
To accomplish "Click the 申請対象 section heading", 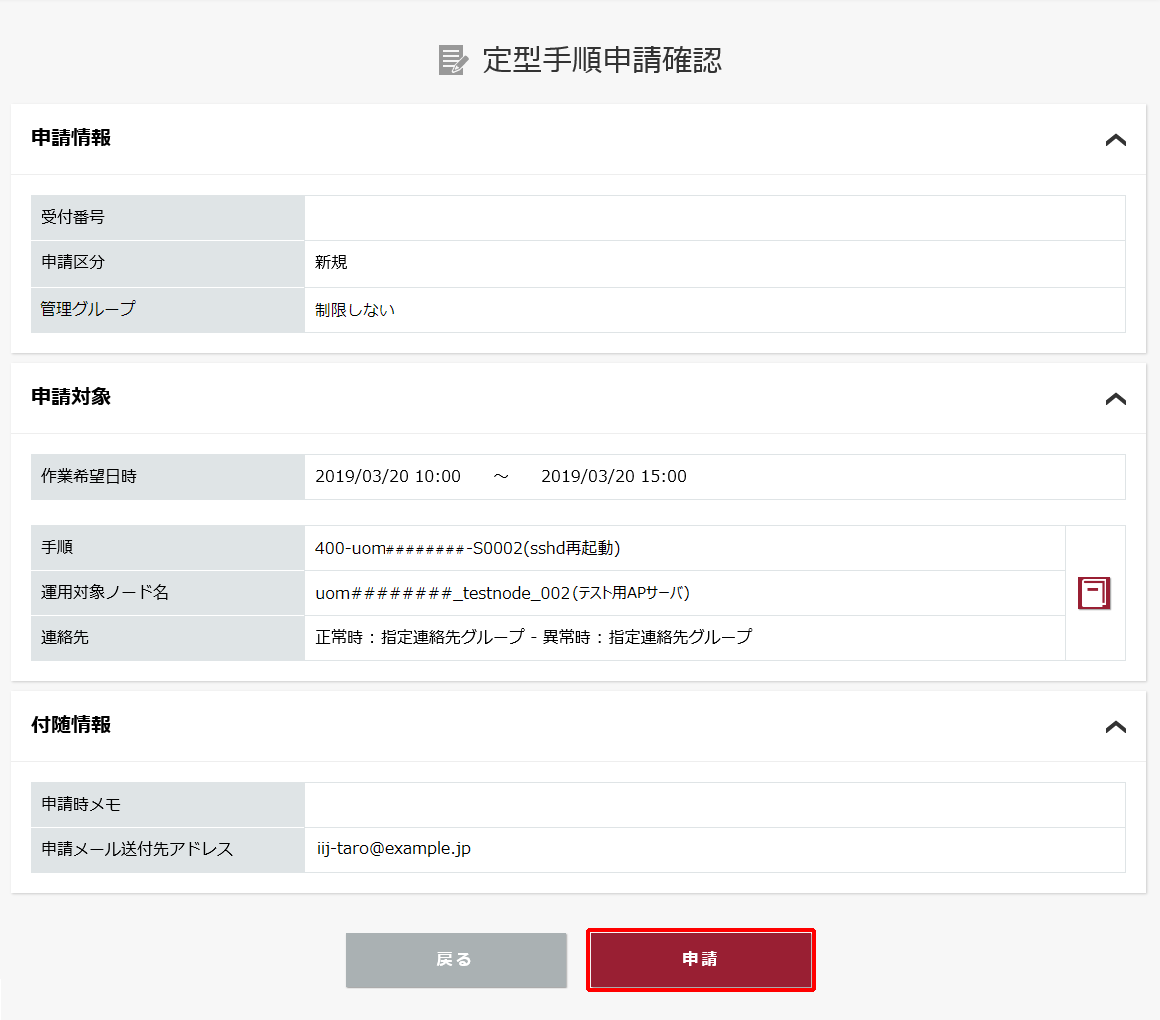I will point(71,396).
